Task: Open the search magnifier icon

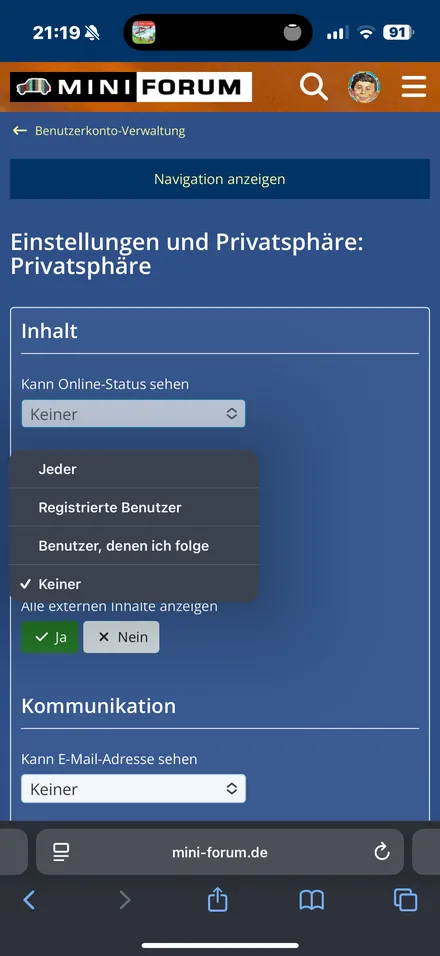Action: click(314, 87)
